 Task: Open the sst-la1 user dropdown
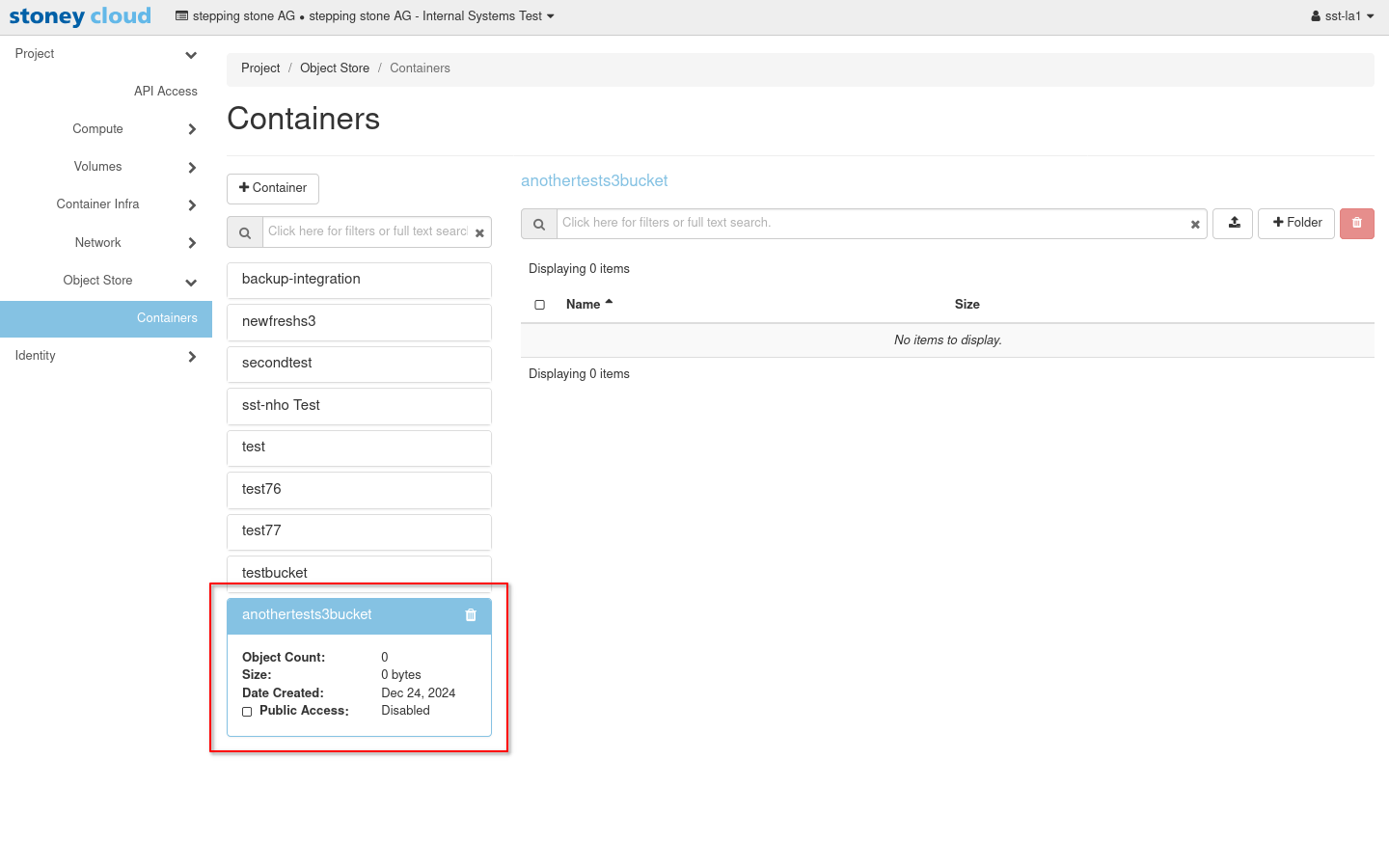pyautogui.click(x=1343, y=16)
